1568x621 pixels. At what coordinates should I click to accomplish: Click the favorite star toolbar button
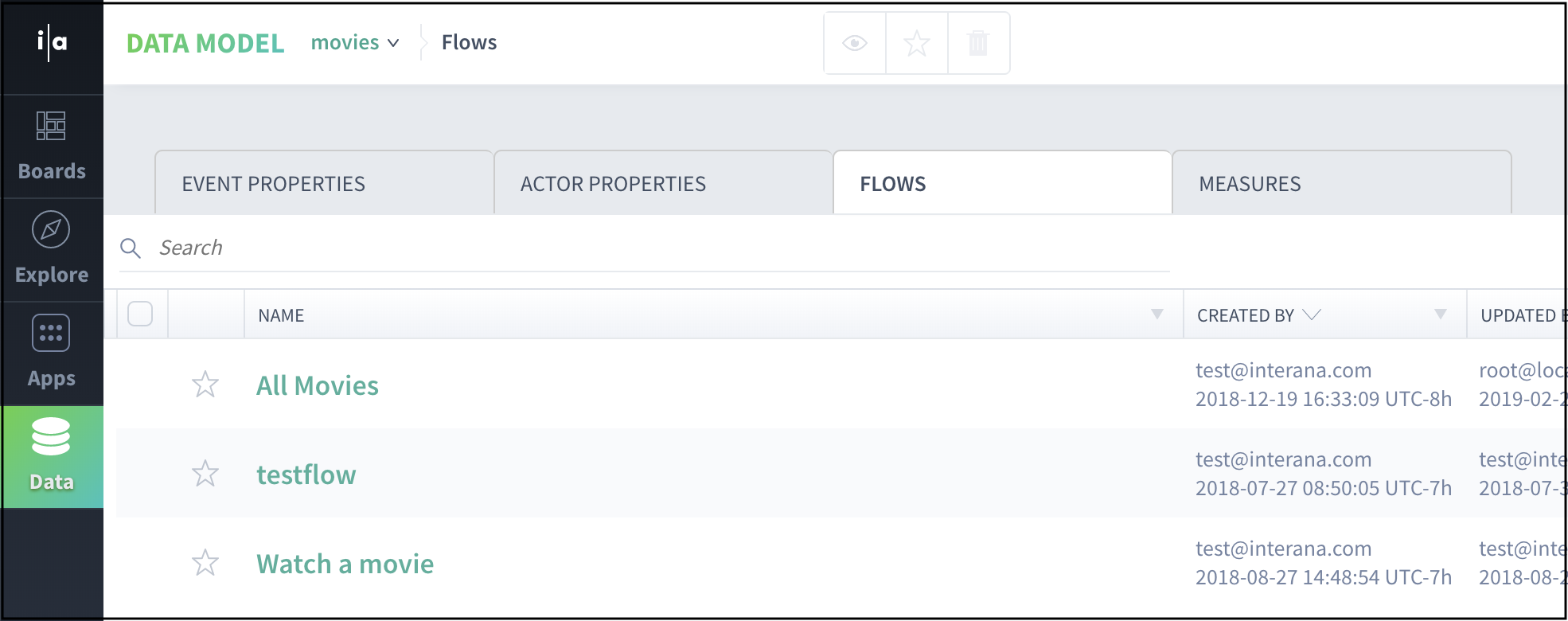[917, 43]
